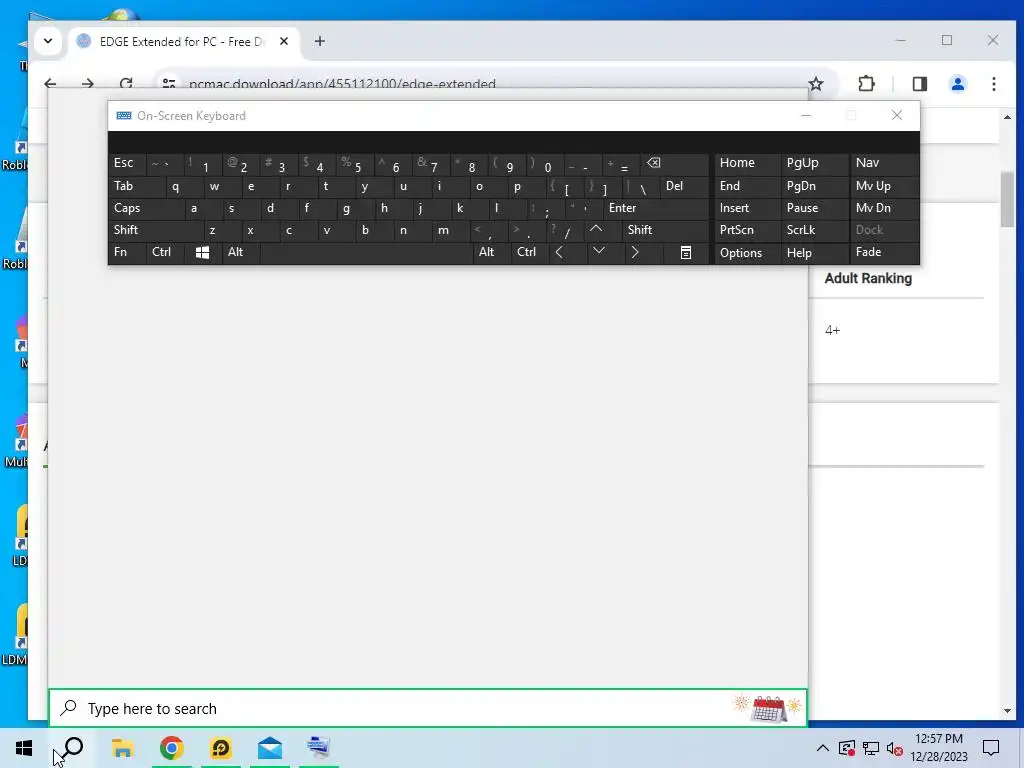
Task: Click the Mv Dn key
Action: 884,208
